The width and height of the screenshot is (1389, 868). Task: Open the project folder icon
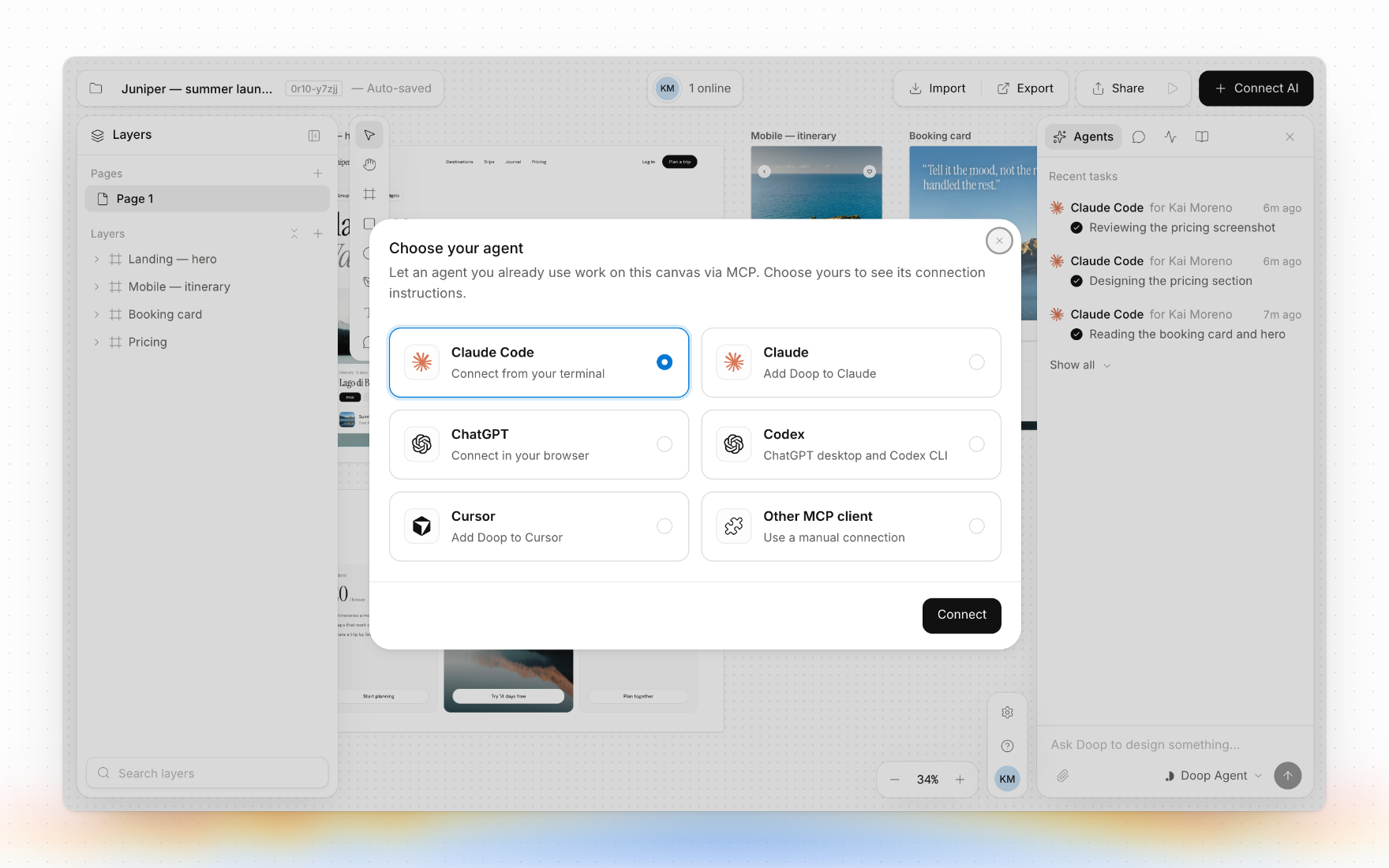[x=96, y=88]
